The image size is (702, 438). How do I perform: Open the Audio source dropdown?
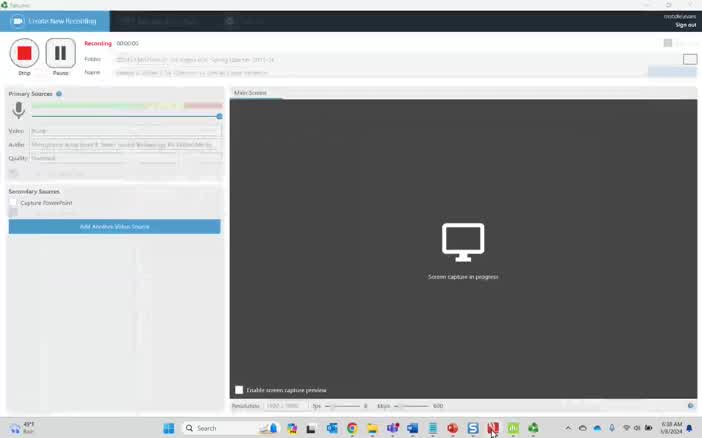124,144
